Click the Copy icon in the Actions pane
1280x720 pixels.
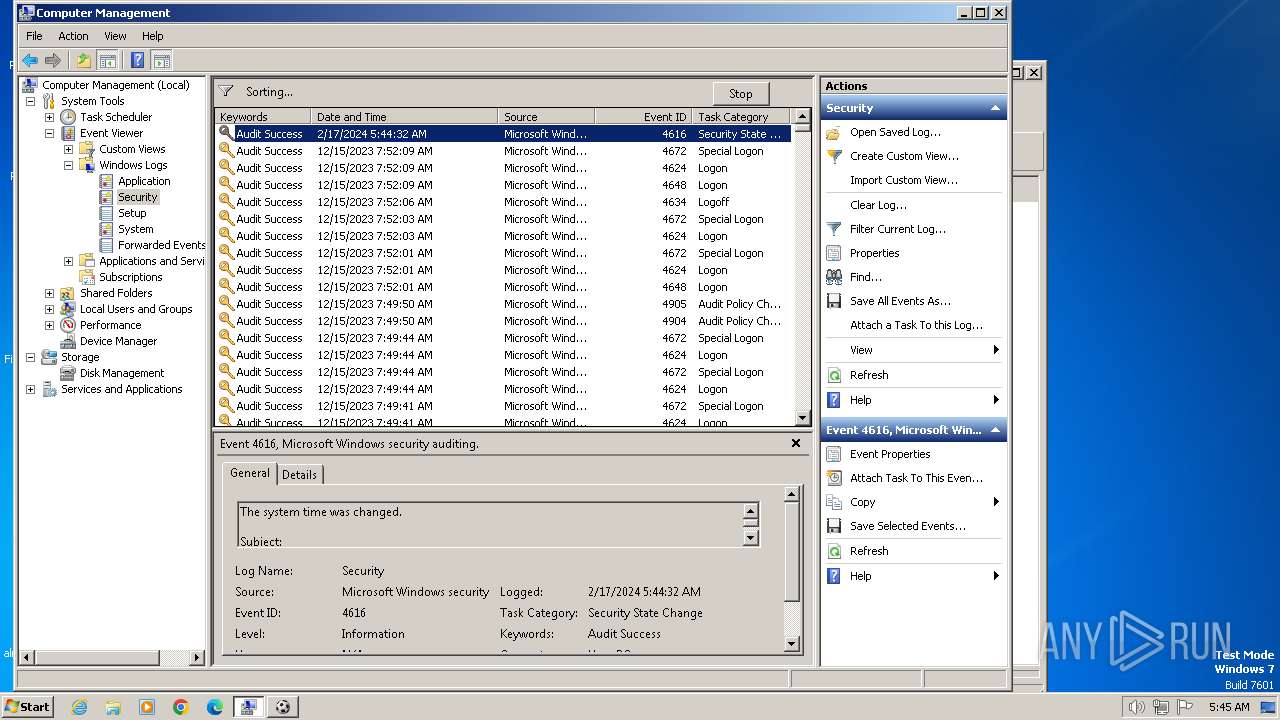(x=834, y=502)
